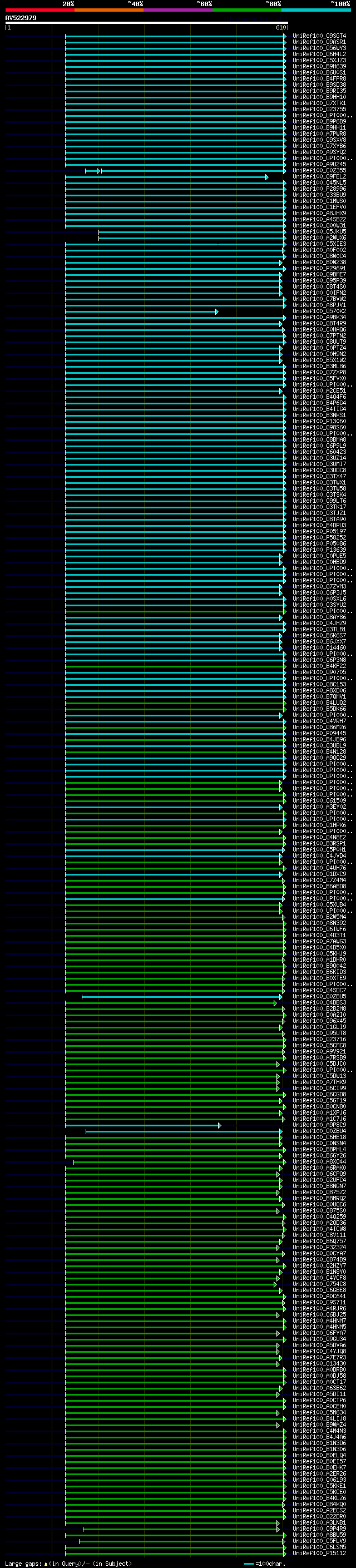Click label UniRef100_B6ABD8

point(319,886)
